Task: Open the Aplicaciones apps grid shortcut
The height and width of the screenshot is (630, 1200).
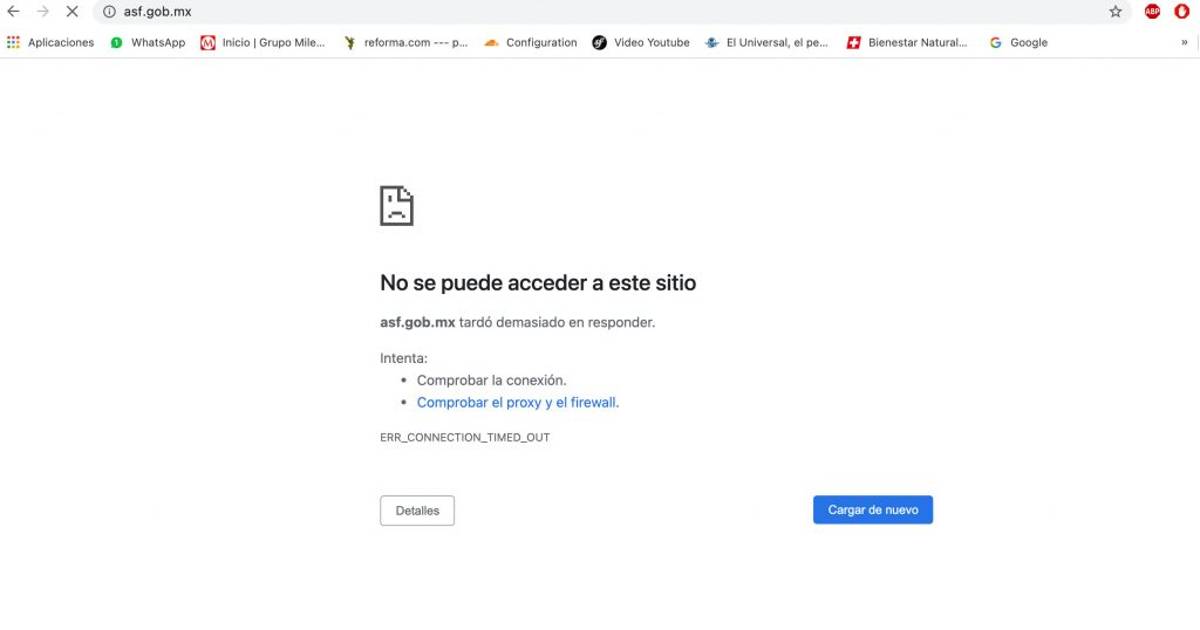Action: tap(50, 43)
